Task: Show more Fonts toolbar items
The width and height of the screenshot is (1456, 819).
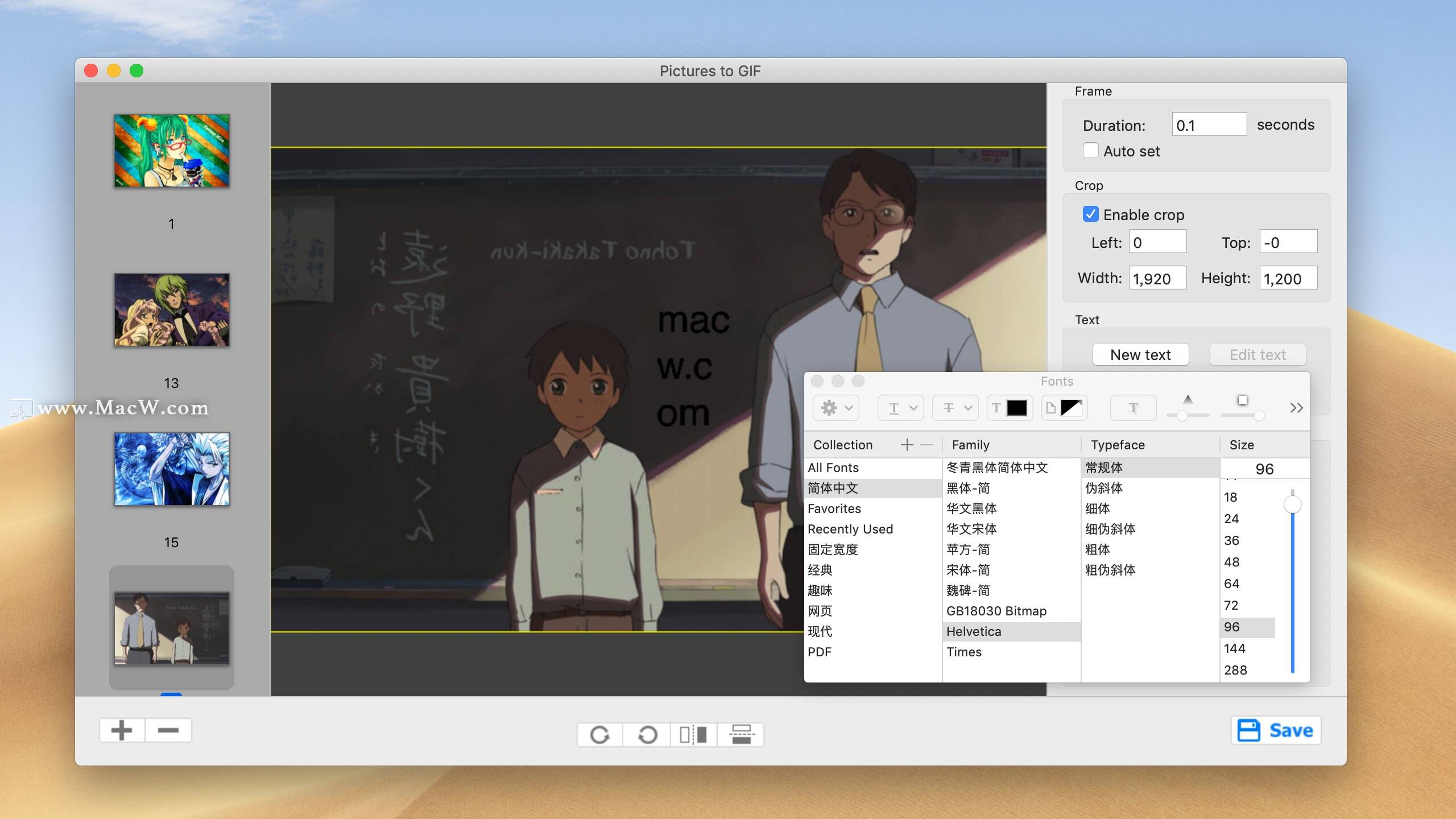Action: [x=1296, y=408]
